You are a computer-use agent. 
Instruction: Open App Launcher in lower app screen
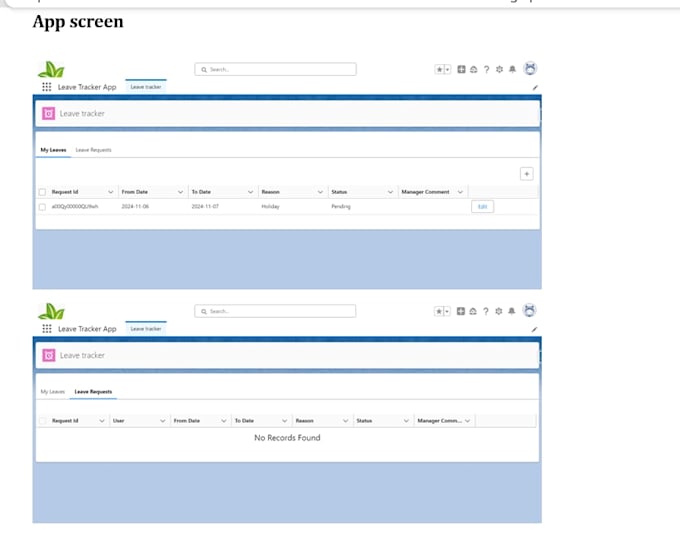pyautogui.click(x=47, y=329)
